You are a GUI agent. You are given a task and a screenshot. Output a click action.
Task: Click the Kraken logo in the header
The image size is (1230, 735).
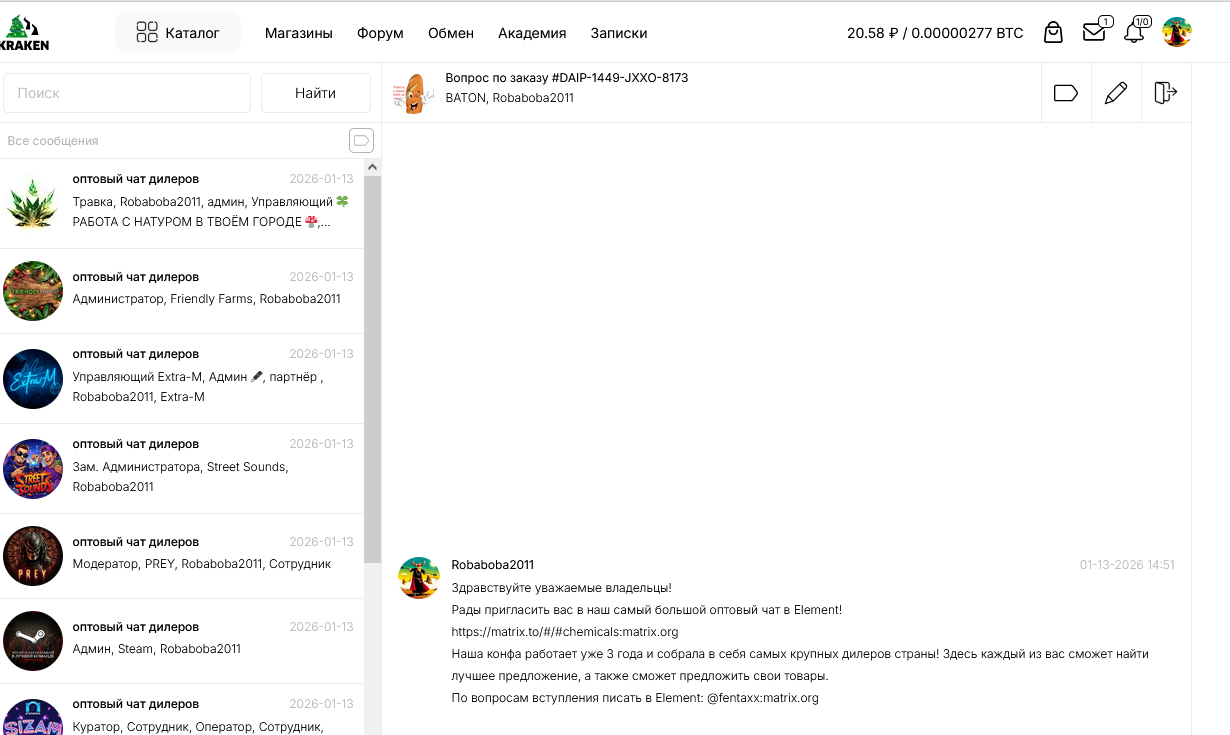tap(26, 33)
